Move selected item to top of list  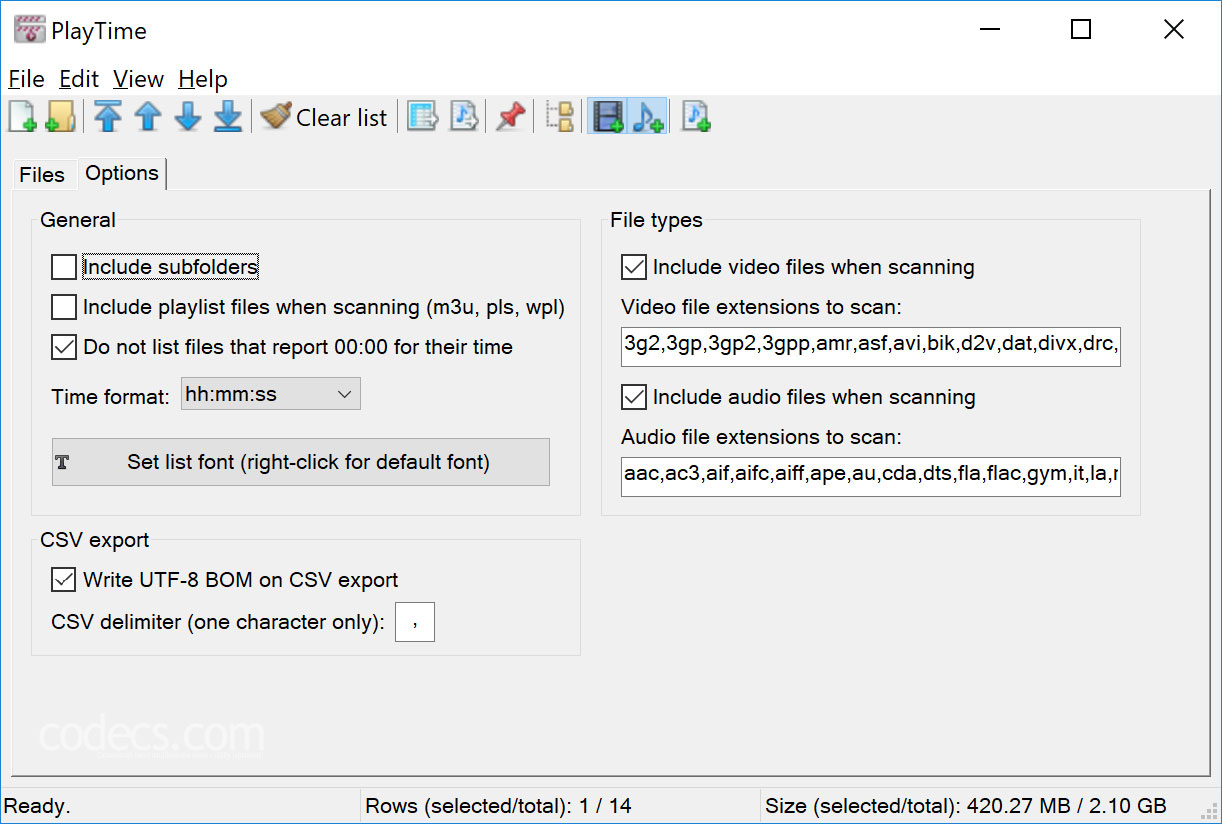[x=108, y=117]
